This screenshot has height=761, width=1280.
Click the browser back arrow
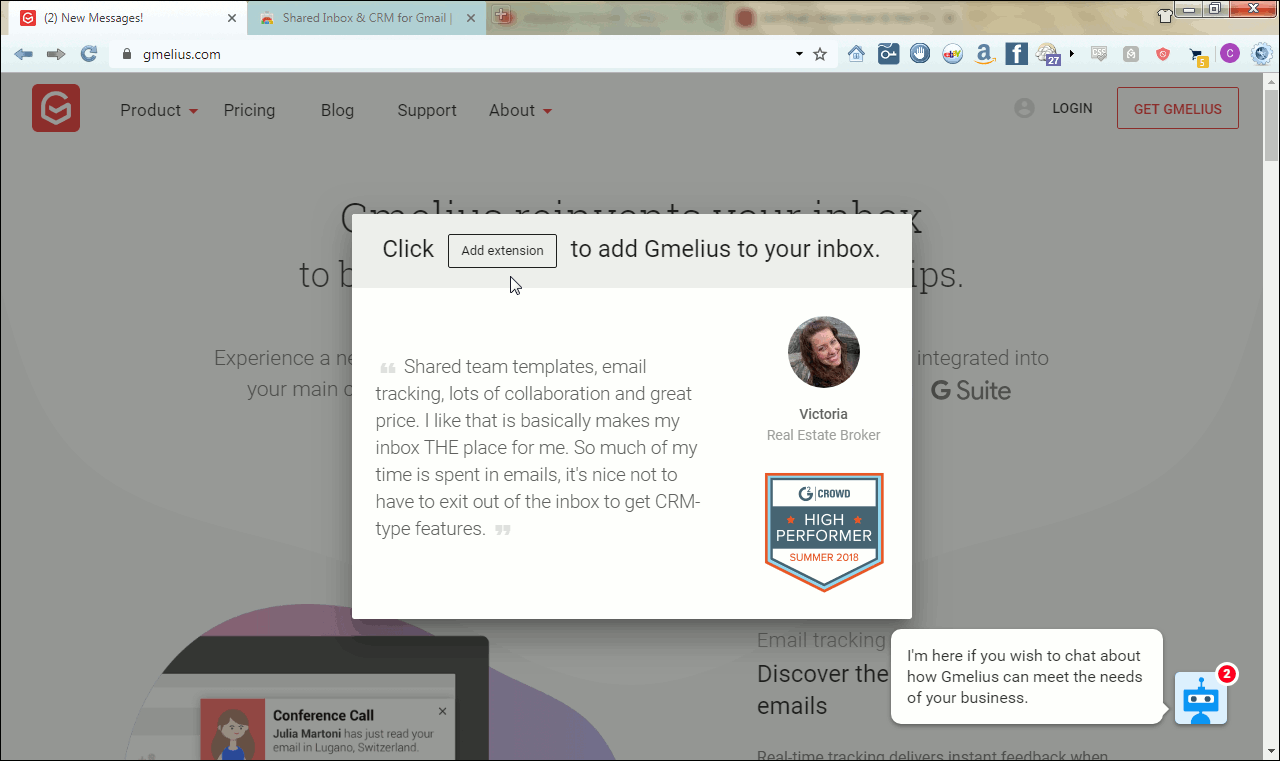(24, 54)
